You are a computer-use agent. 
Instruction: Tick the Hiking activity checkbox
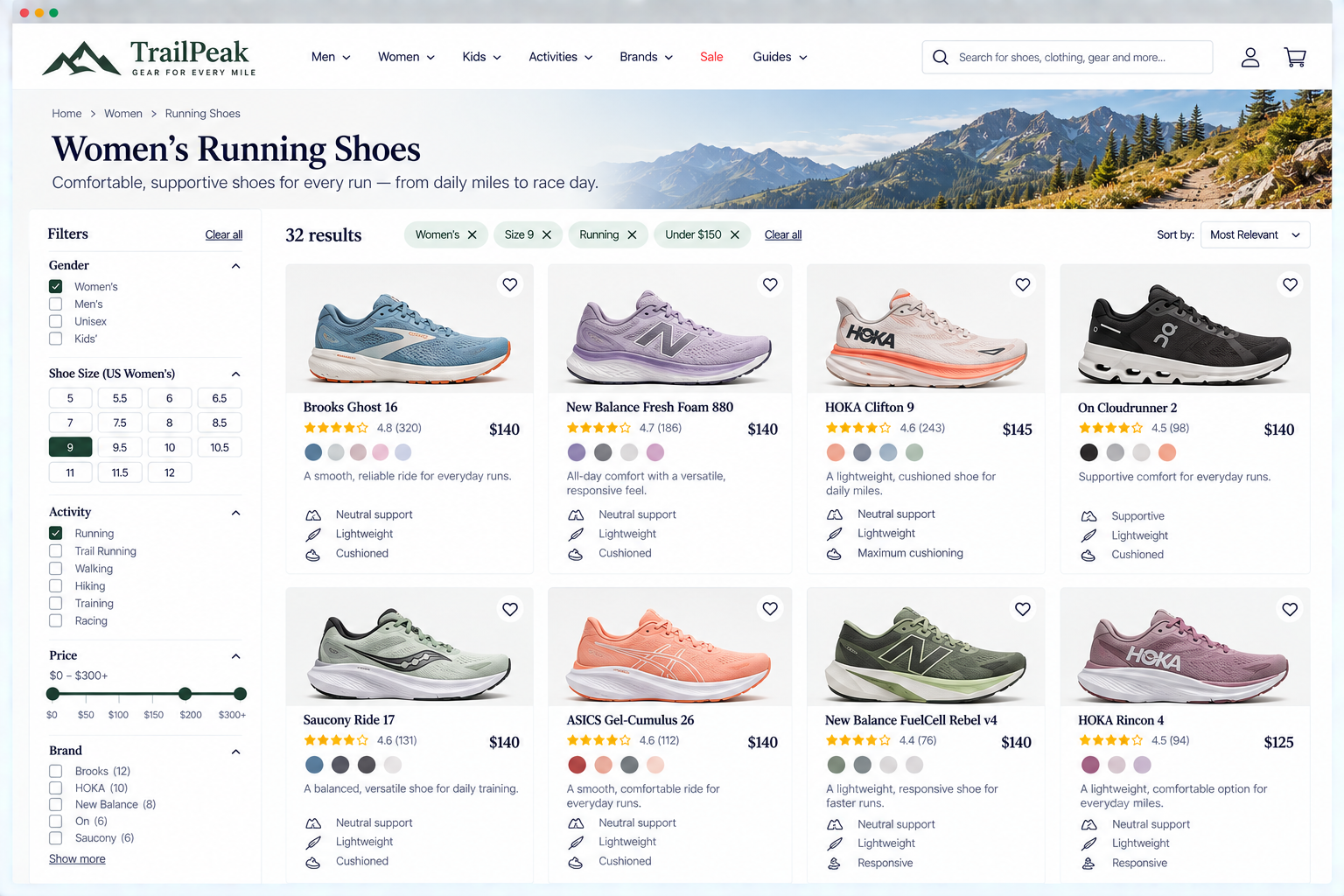pos(56,586)
